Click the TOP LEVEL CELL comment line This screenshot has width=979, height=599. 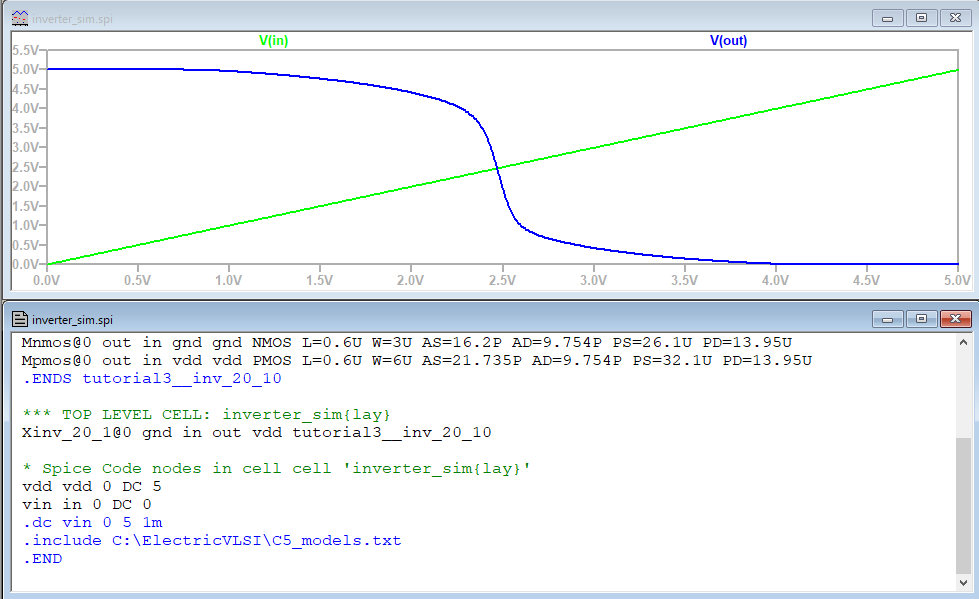(x=207, y=415)
